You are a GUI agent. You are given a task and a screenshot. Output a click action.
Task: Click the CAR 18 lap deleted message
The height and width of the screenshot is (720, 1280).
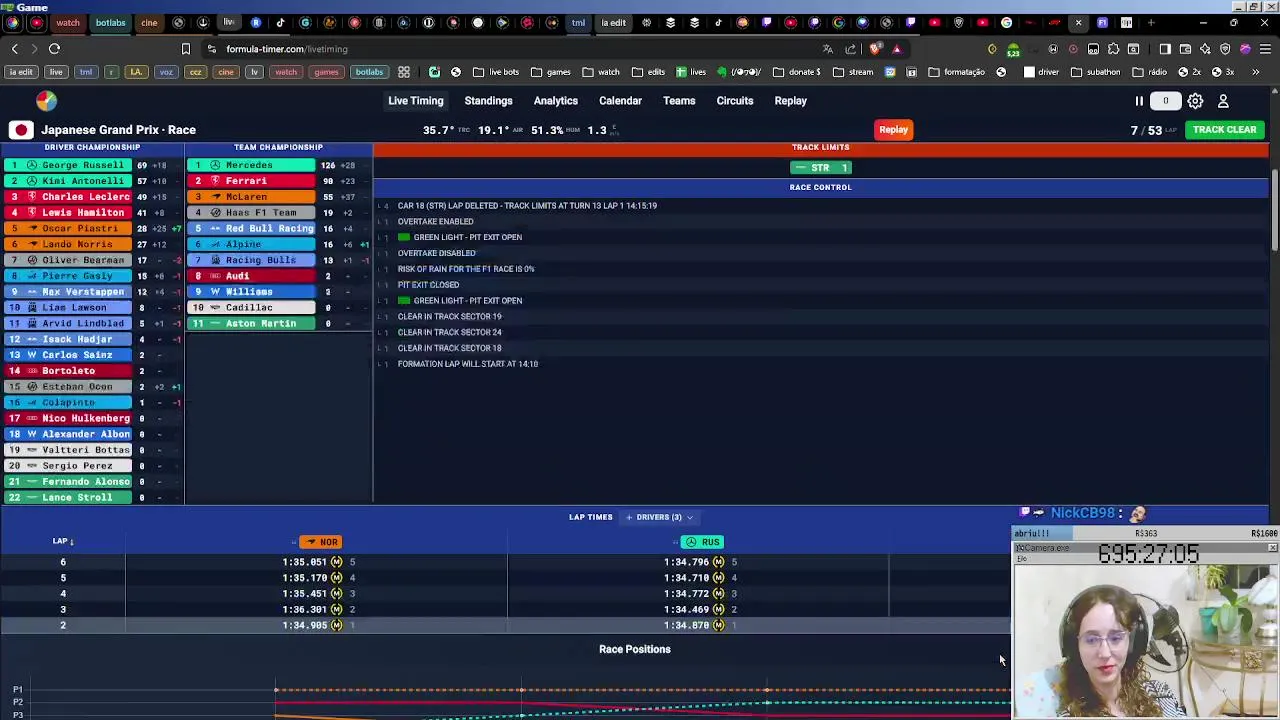[527, 206]
